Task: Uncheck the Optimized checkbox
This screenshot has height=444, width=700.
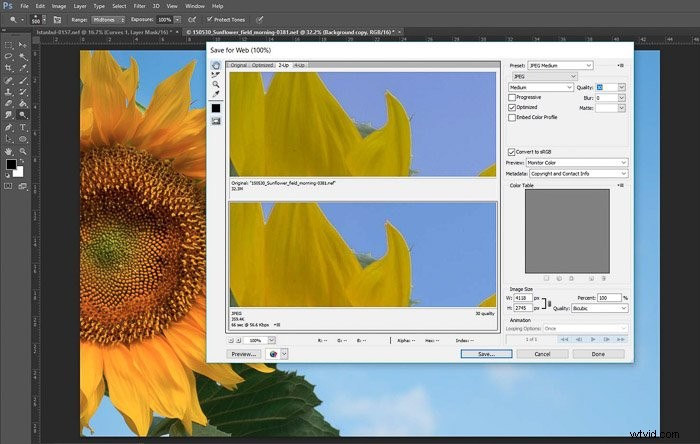Action: (x=512, y=108)
